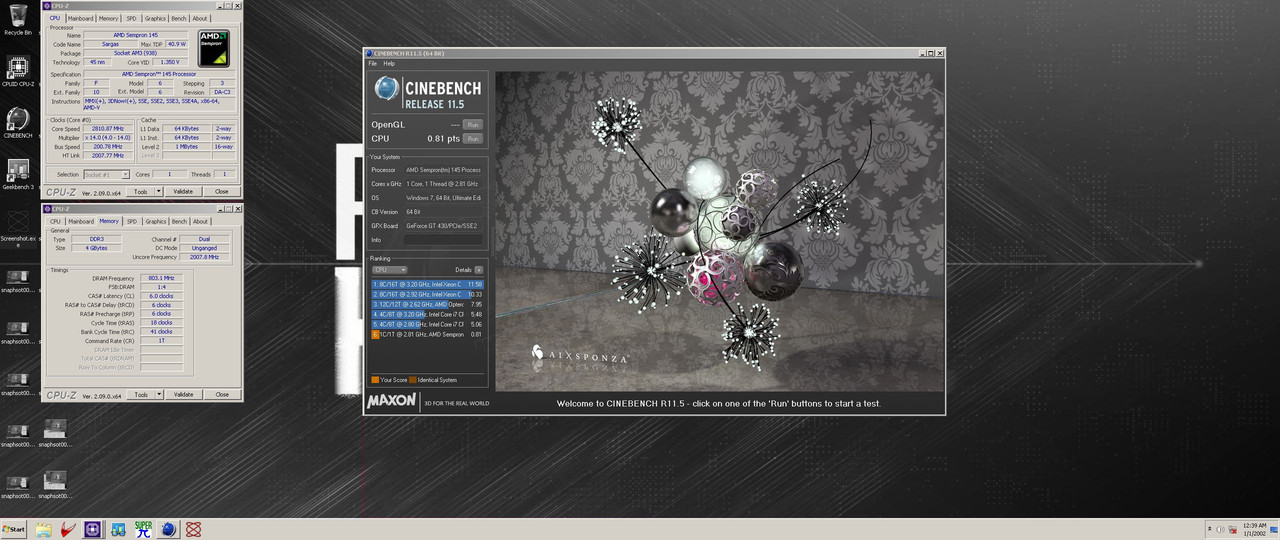This screenshot has height=540, width=1280.
Task: Open Bench tab in bottom CPU-Z window
Action: (179, 221)
